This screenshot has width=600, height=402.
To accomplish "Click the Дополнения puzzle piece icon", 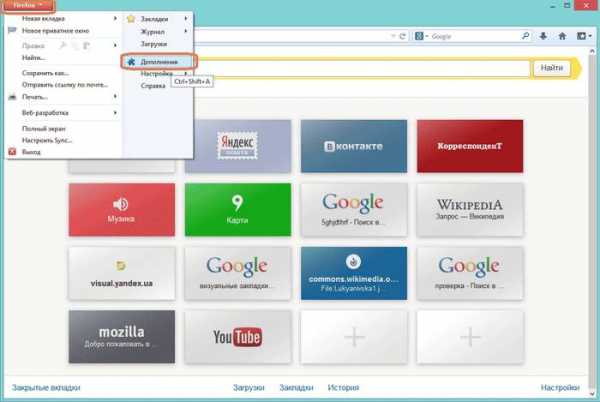I will pos(130,62).
